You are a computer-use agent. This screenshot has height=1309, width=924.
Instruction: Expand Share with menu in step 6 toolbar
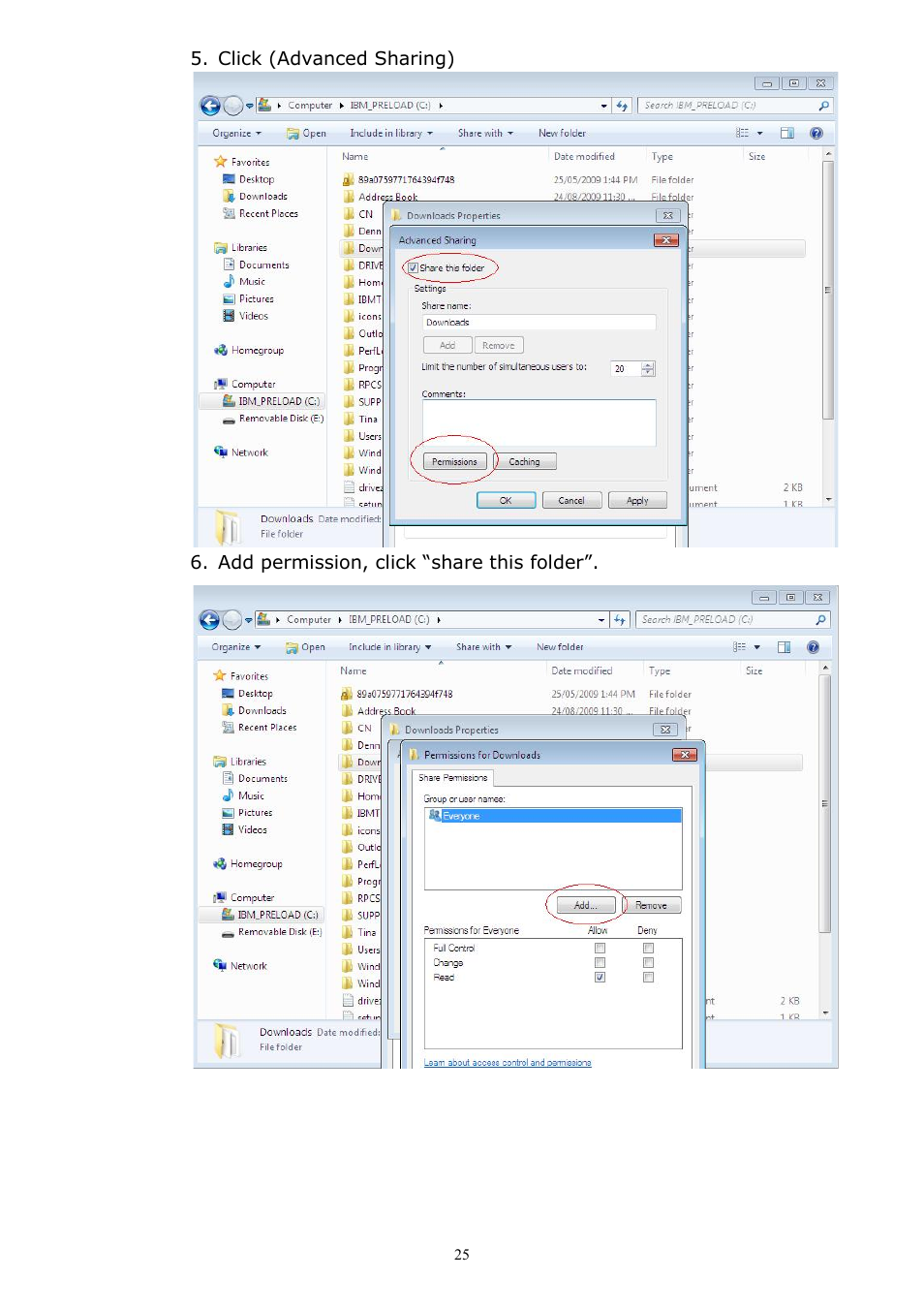pos(484,647)
